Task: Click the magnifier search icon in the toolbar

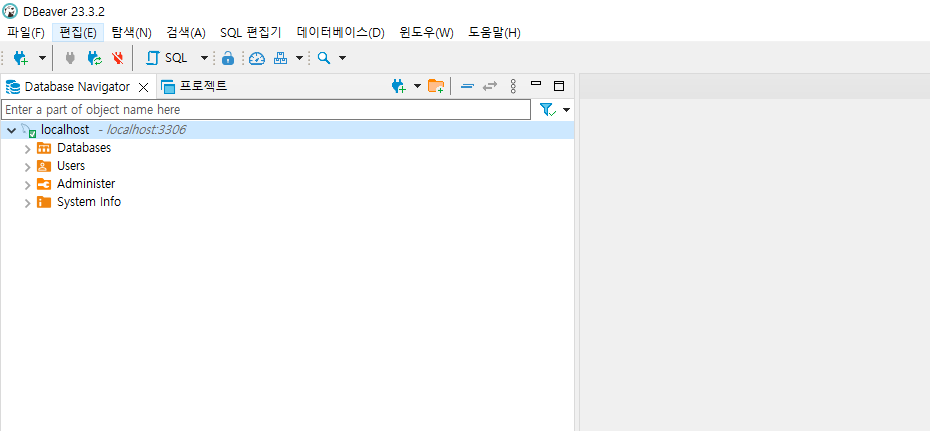Action: 324,58
